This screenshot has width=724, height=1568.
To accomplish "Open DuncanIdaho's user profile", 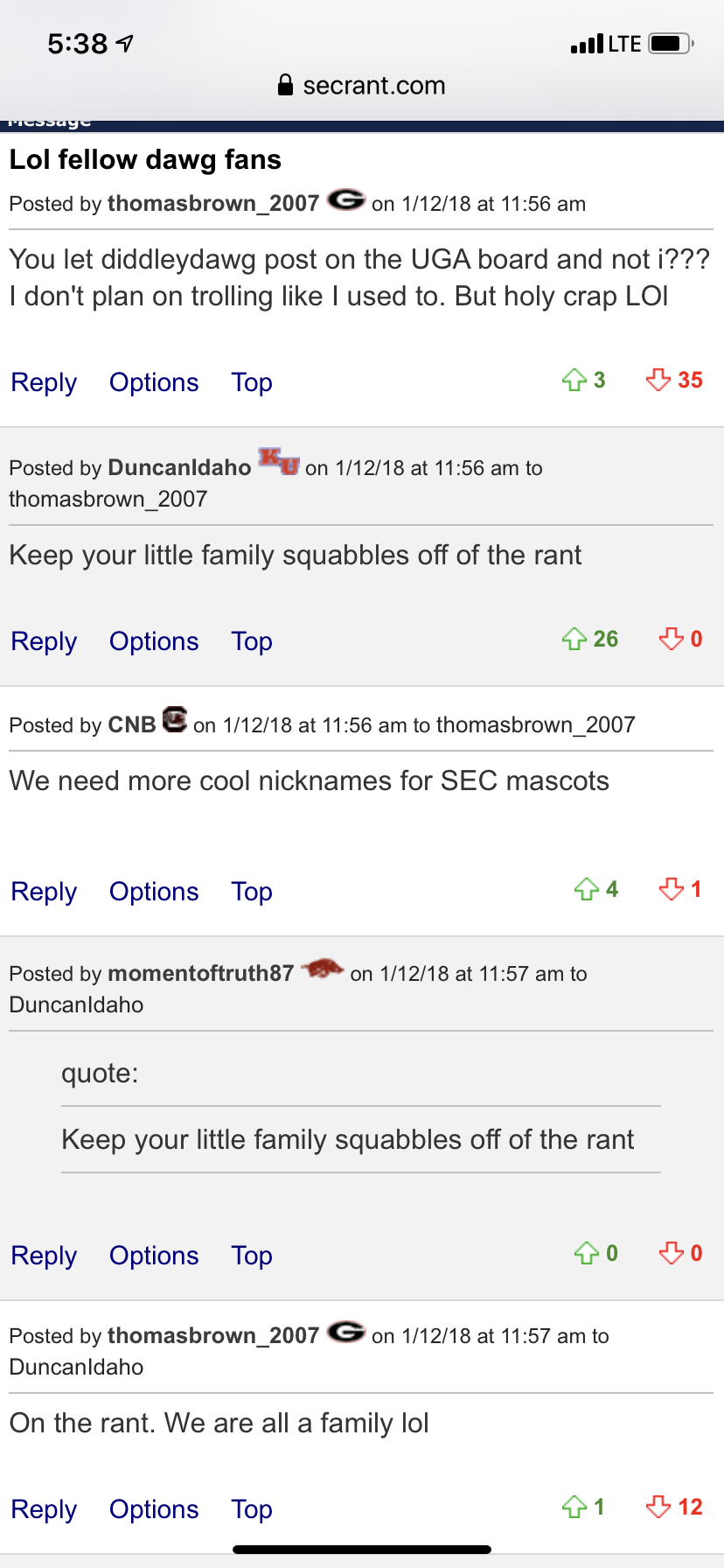I will coord(179,467).
